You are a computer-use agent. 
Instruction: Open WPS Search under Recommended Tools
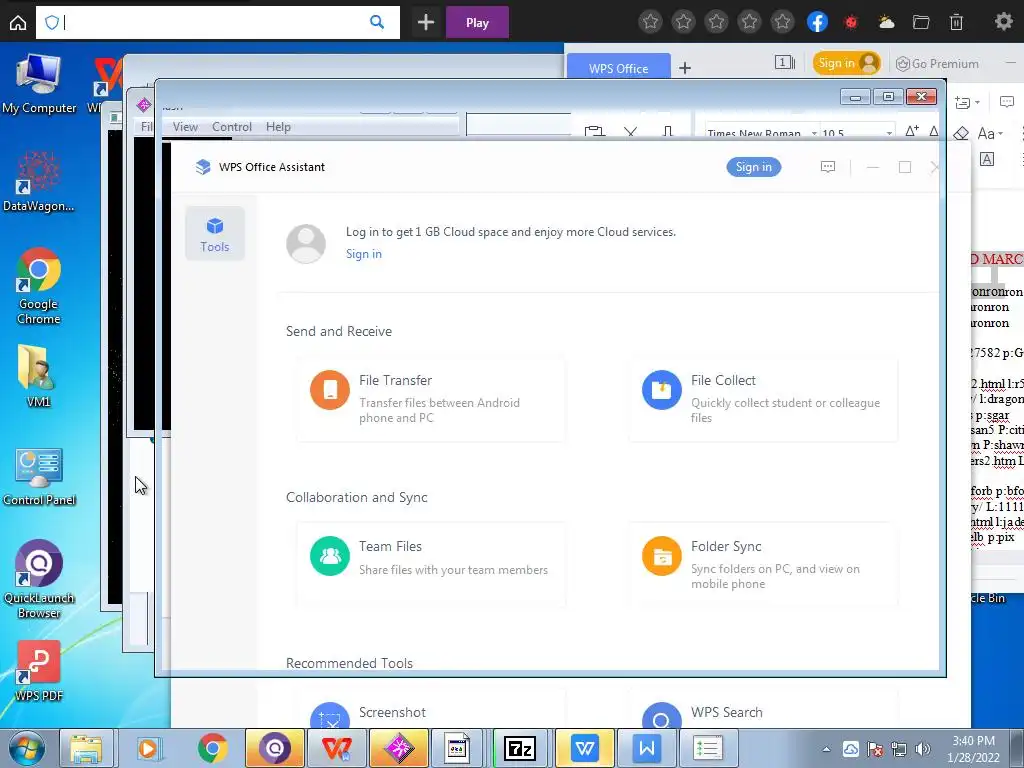pos(727,712)
